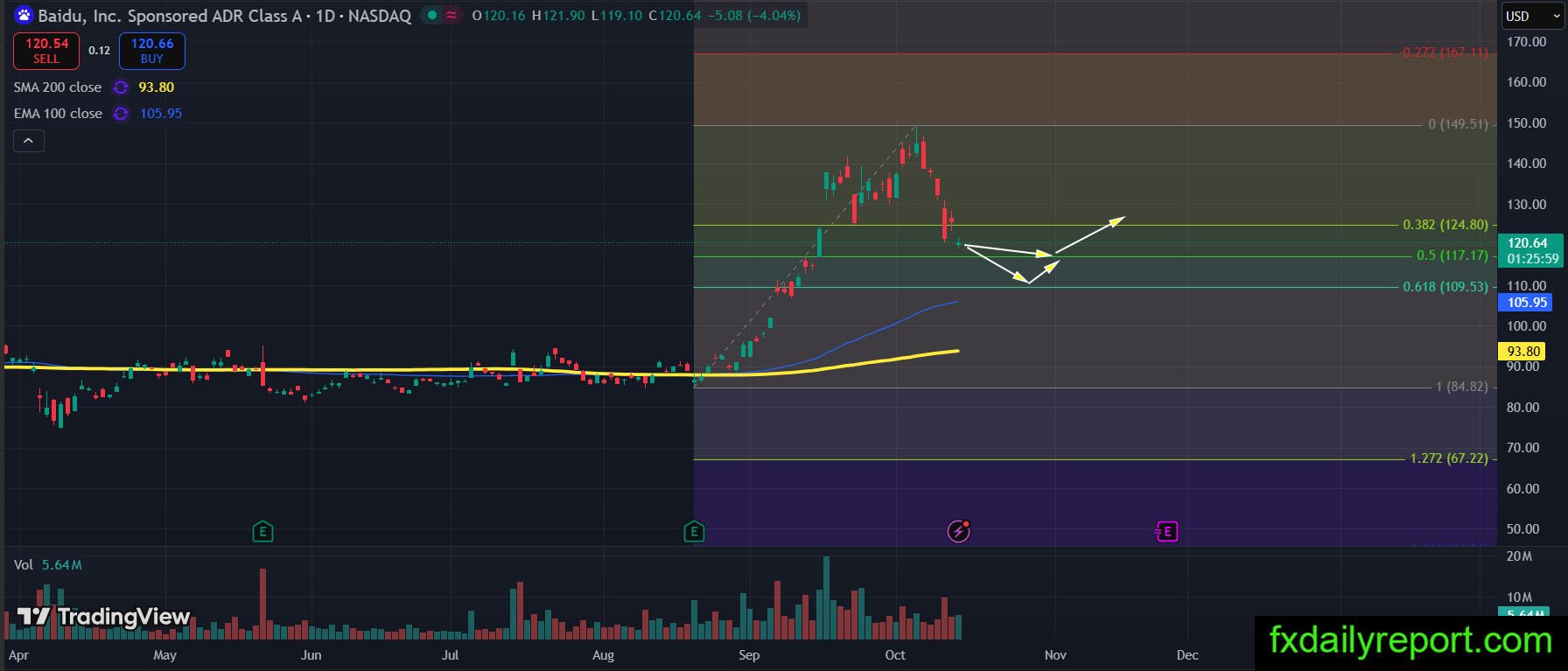Screen dimensions: 1568x671
Task: Click the green market status dot
Action: point(432,15)
